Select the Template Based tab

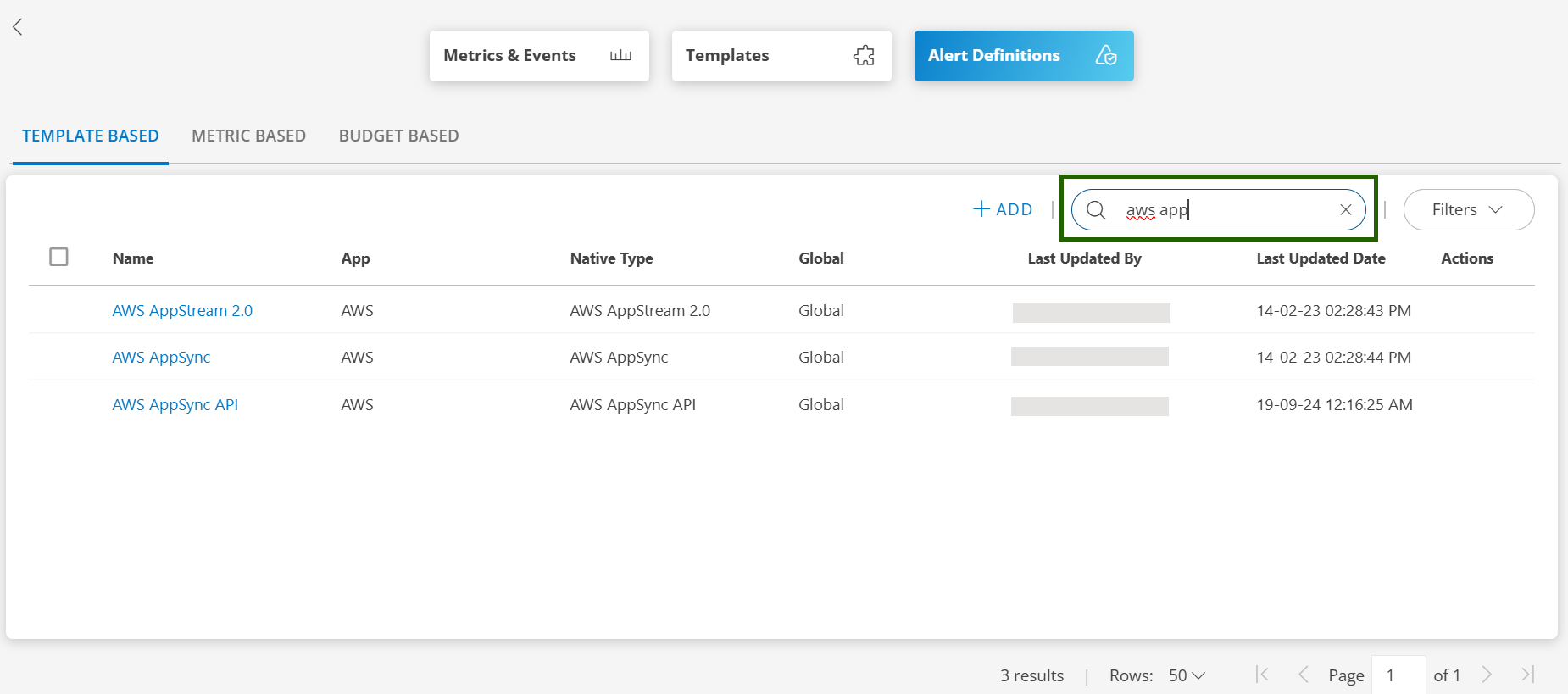coord(91,136)
